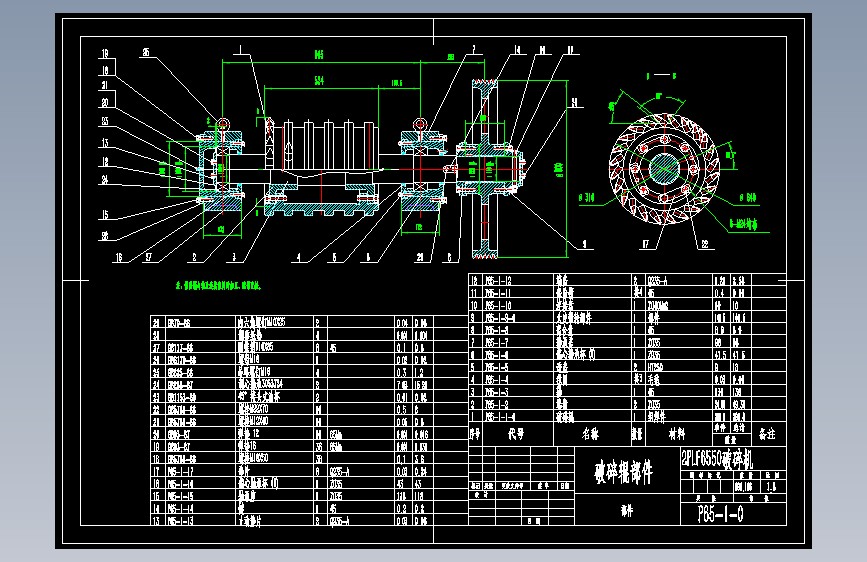Viewport: 867px width, 562px height.
Task: Select the 'ø 310' diameter label on the end view
Action: click(586, 197)
